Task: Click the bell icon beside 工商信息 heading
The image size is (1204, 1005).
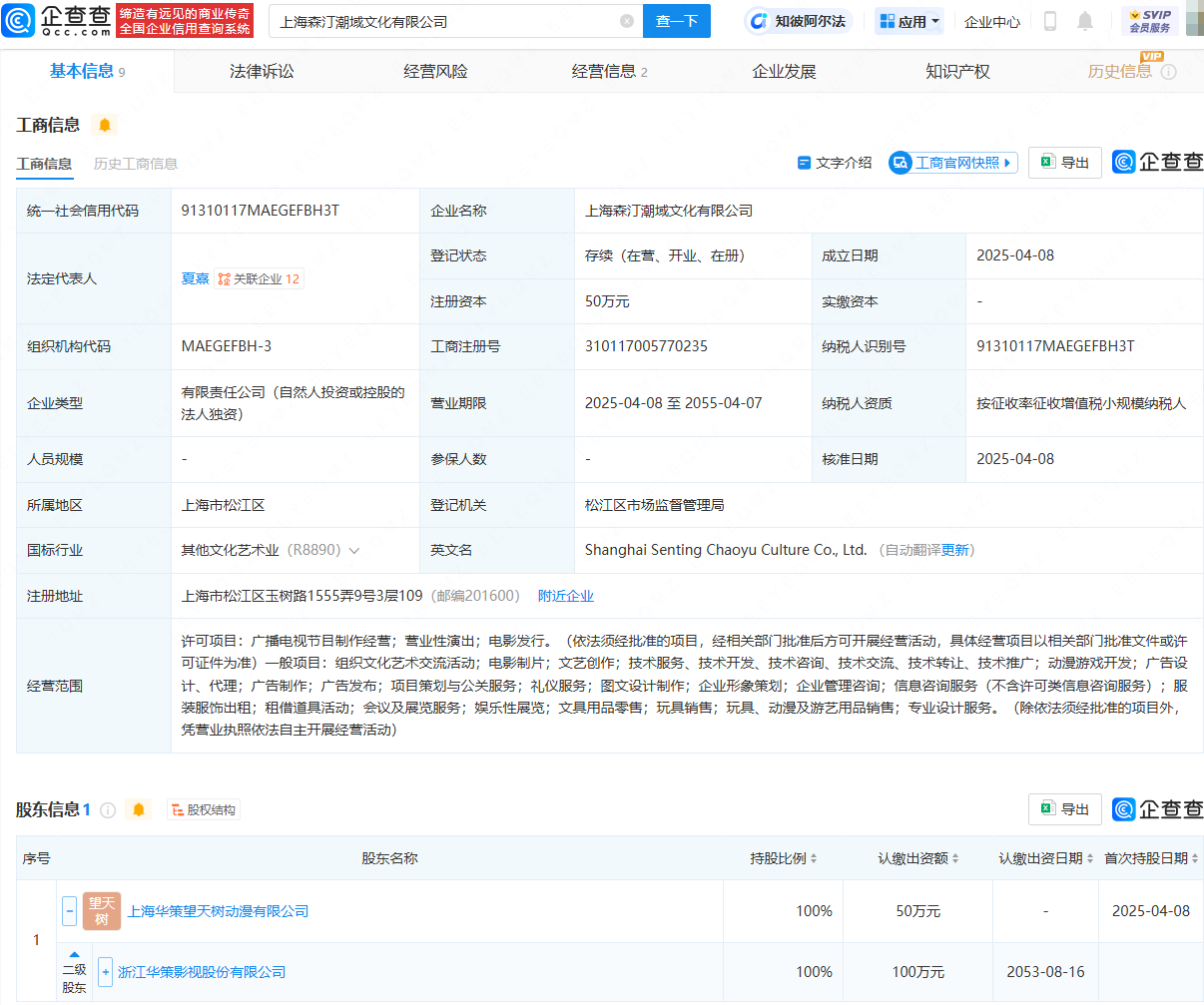Action: pyautogui.click(x=105, y=125)
